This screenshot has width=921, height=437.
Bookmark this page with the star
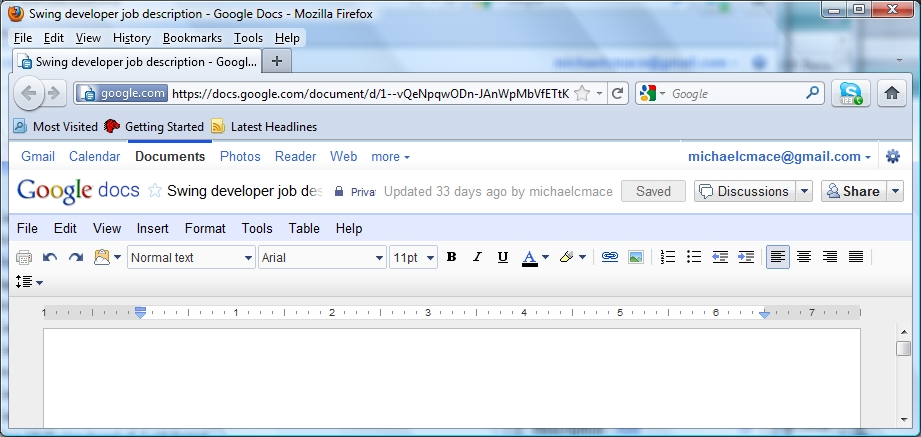[x=581, y=93]
